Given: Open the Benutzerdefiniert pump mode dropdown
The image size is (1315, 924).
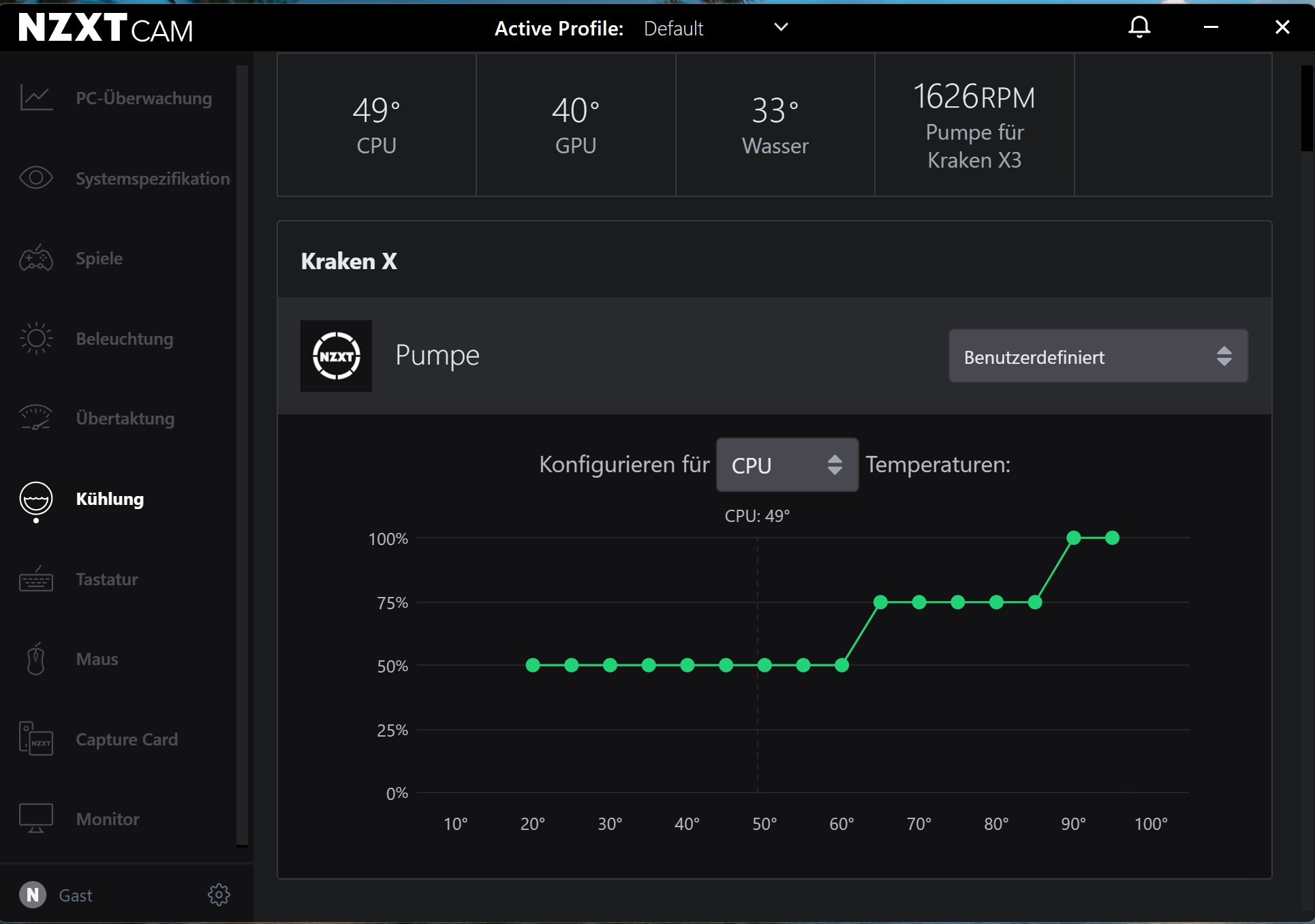Looking at the screenshot, I should 1098,356.
